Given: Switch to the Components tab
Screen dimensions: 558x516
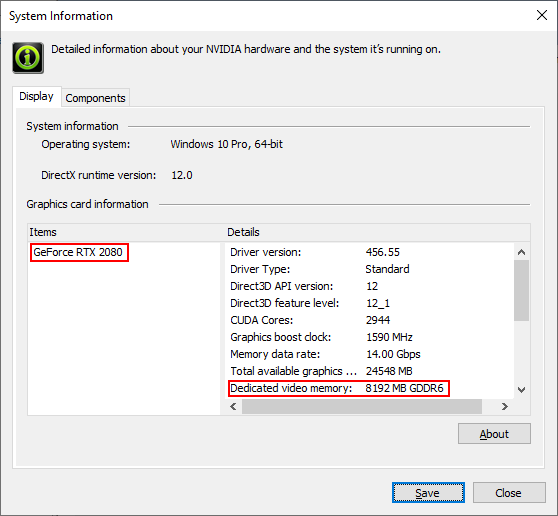Looking at the screenshot, I should [x=95, y=98].
